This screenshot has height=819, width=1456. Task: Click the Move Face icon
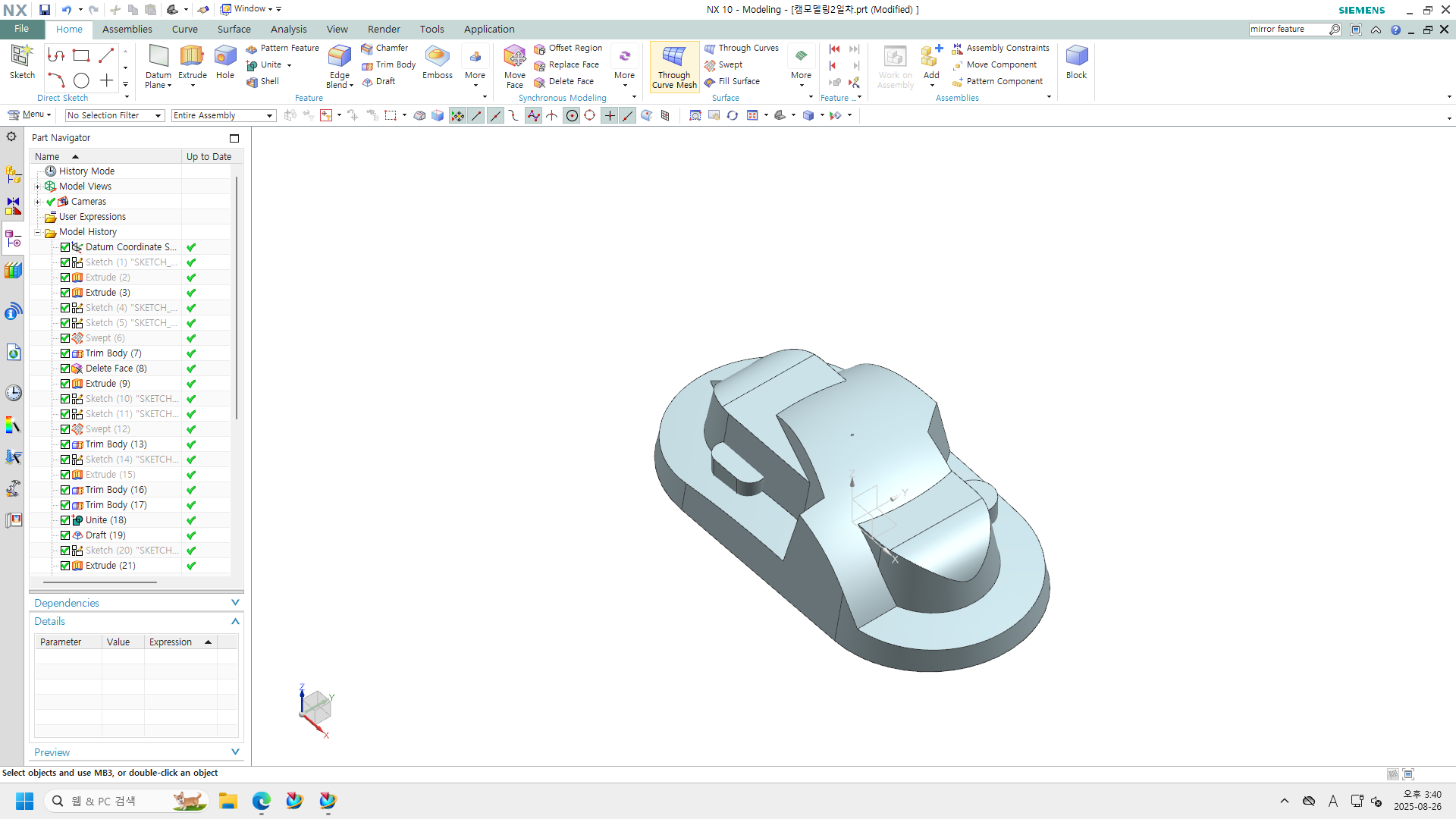click(x=514, y=57)
